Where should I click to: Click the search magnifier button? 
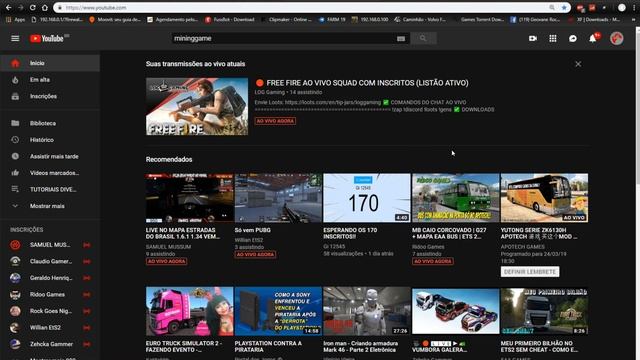(x=423, y=38)
